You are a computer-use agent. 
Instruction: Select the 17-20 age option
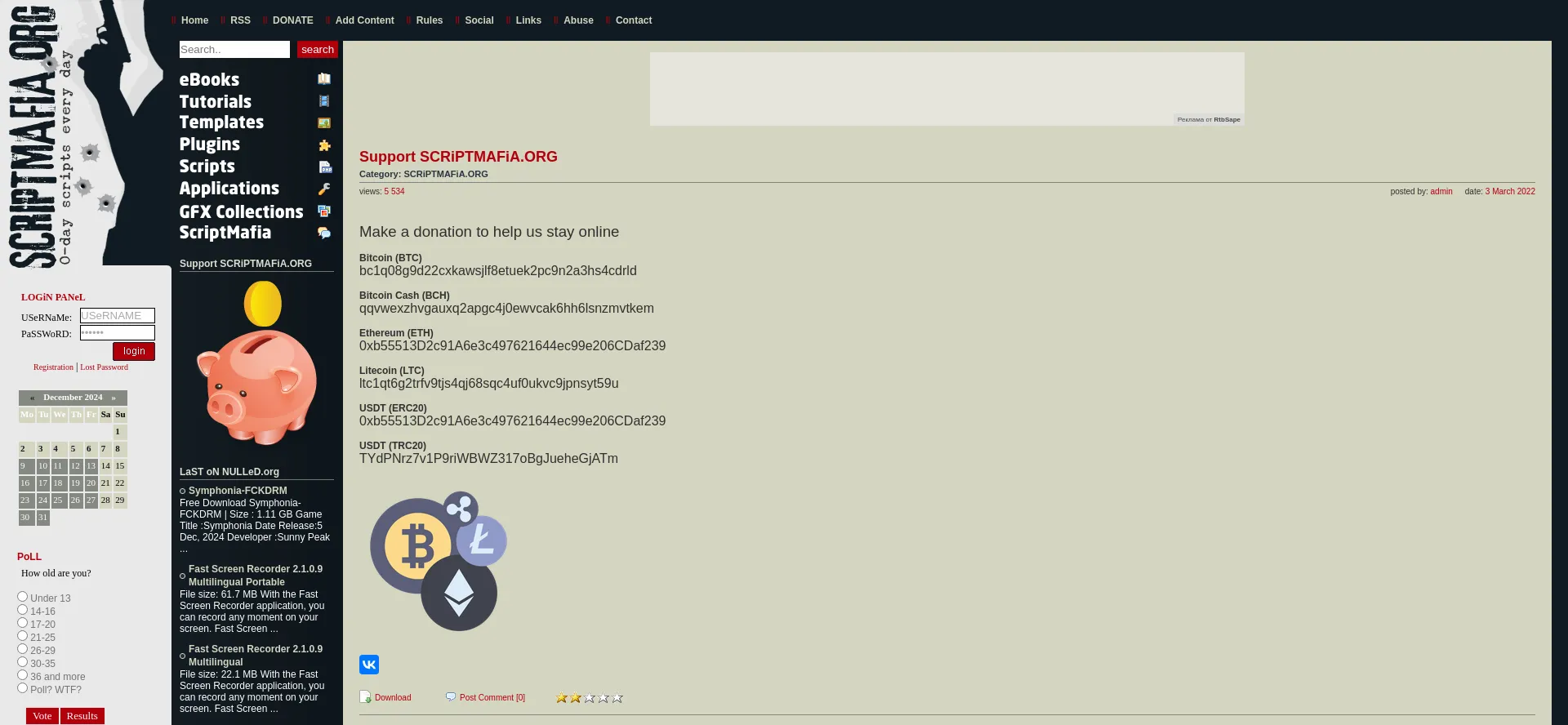pos(23,623)
